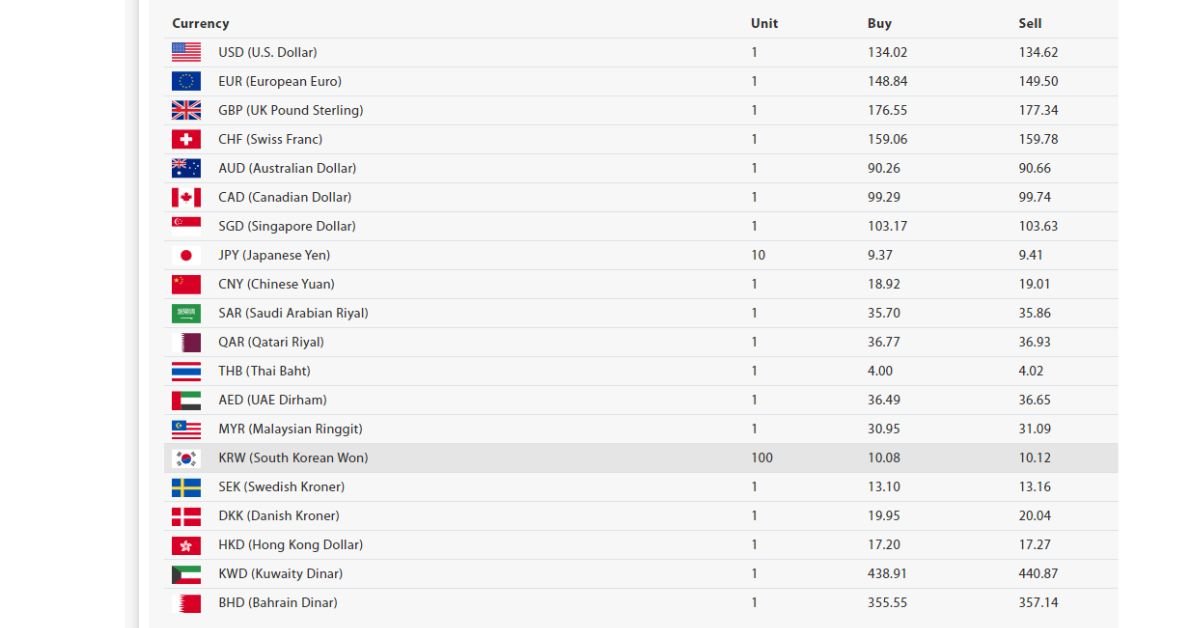Click the KWD sell rate 440.87

(x=1038, y=574)
